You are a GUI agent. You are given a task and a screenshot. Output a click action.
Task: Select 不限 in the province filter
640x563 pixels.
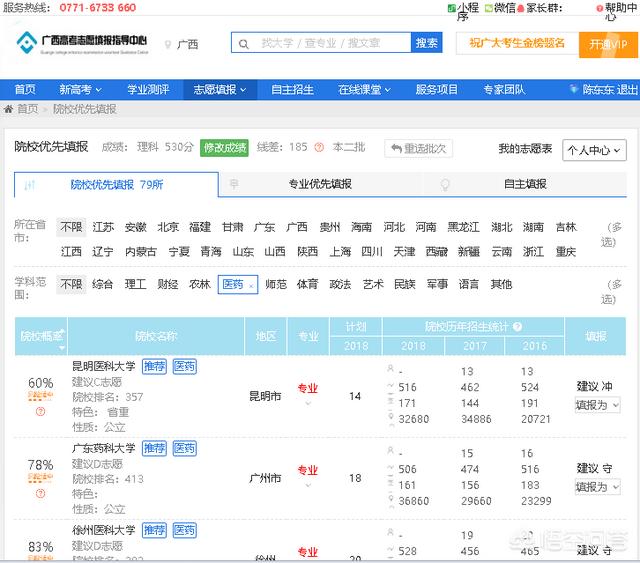[71, 227]
